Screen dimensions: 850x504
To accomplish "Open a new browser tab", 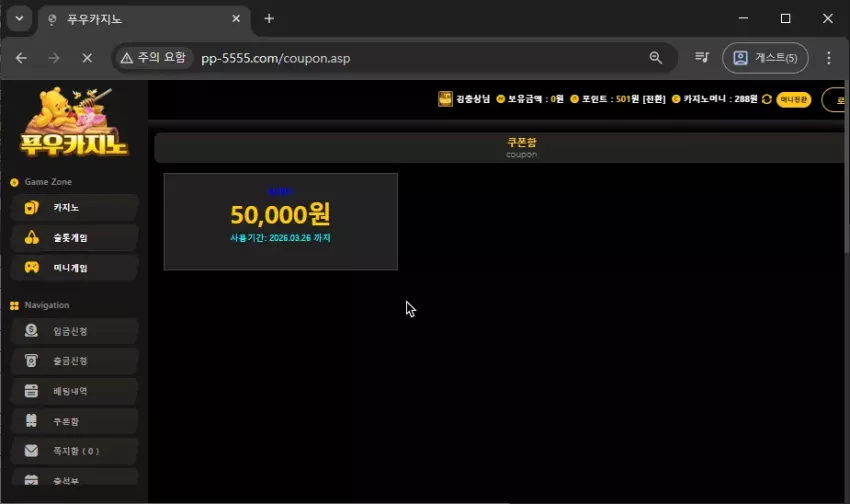I will click(x=269, y=18).
